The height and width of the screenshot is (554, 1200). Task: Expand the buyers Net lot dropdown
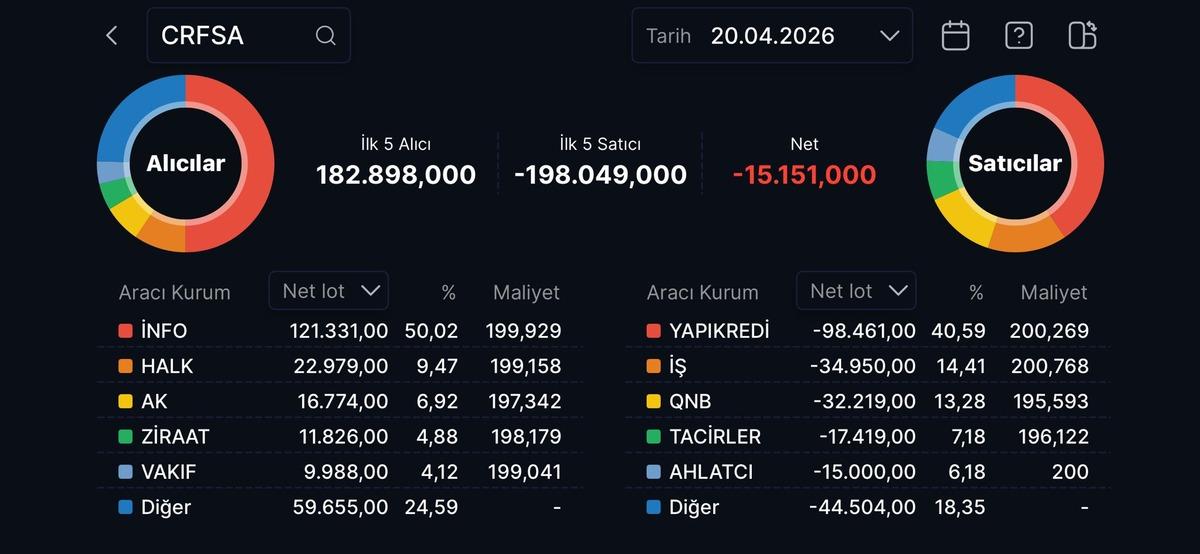tap(329, 291)
